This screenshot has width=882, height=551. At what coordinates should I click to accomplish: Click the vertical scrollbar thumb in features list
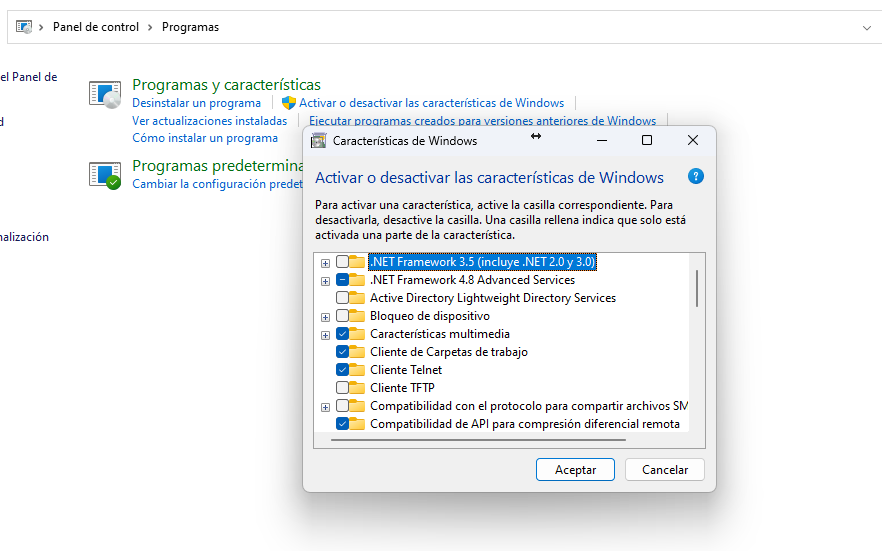click(x=696, y=288)
